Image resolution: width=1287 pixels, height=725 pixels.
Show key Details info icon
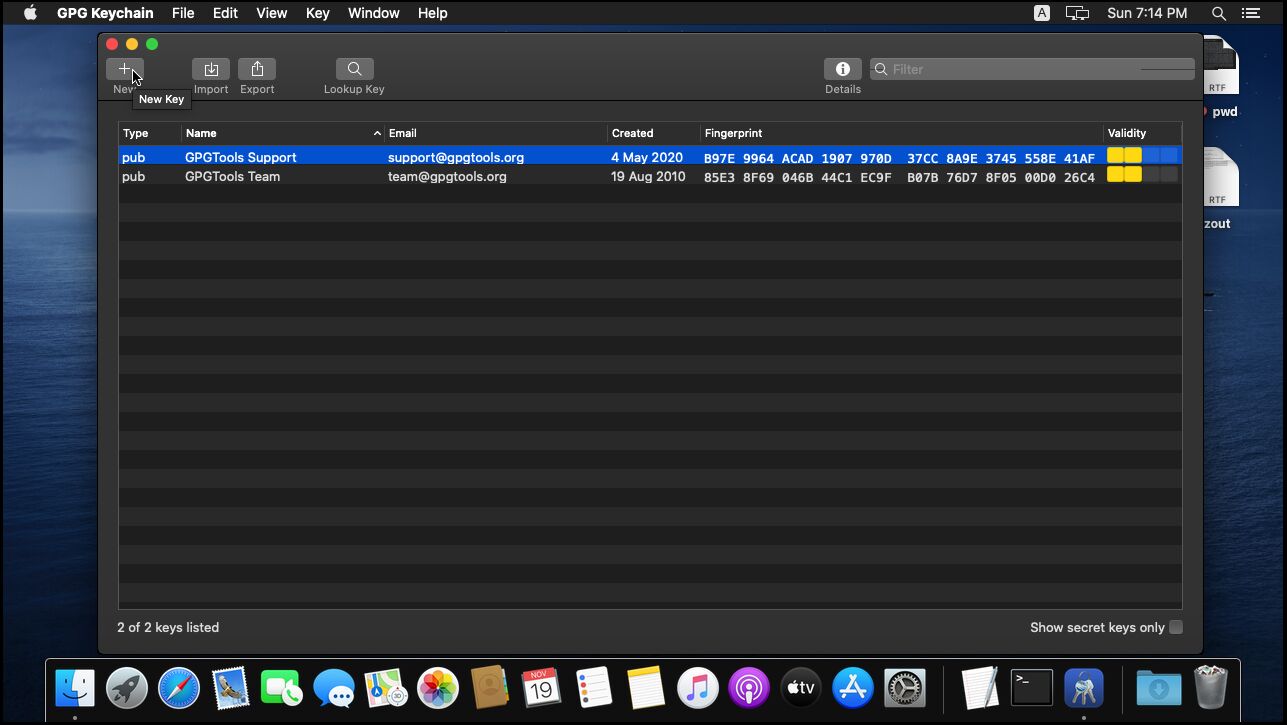[842, 69]
